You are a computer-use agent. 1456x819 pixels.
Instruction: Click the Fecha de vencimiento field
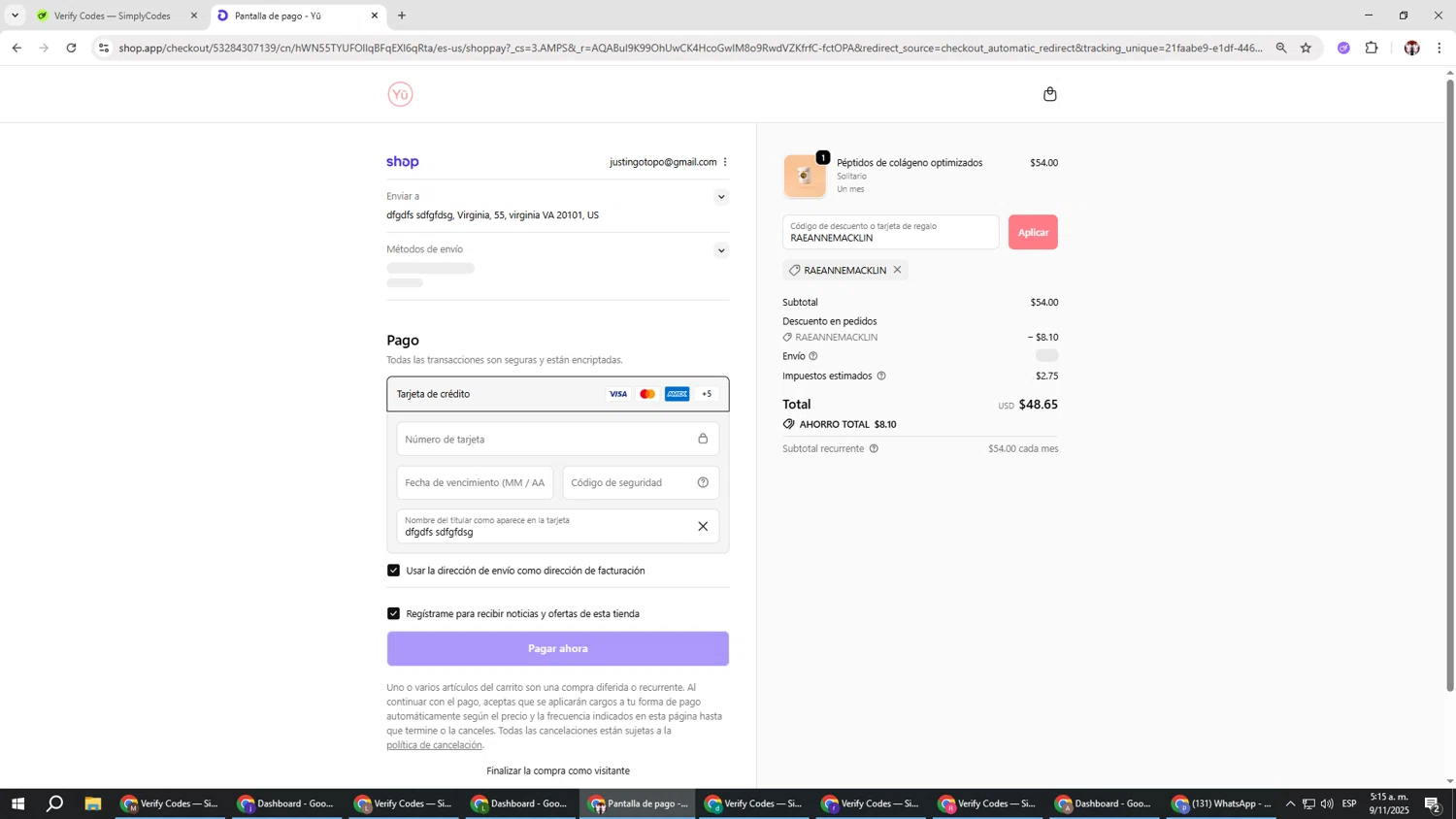coord(475,482)
